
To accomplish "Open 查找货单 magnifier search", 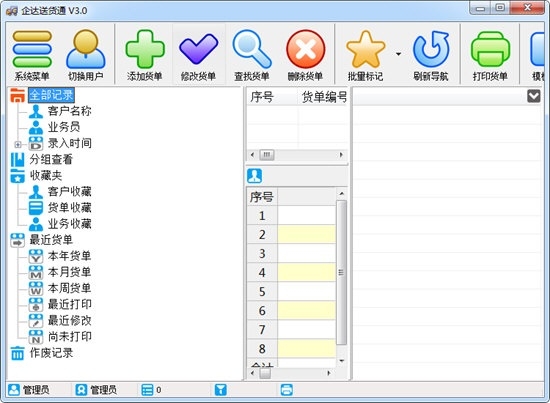I will pos(252,49).
